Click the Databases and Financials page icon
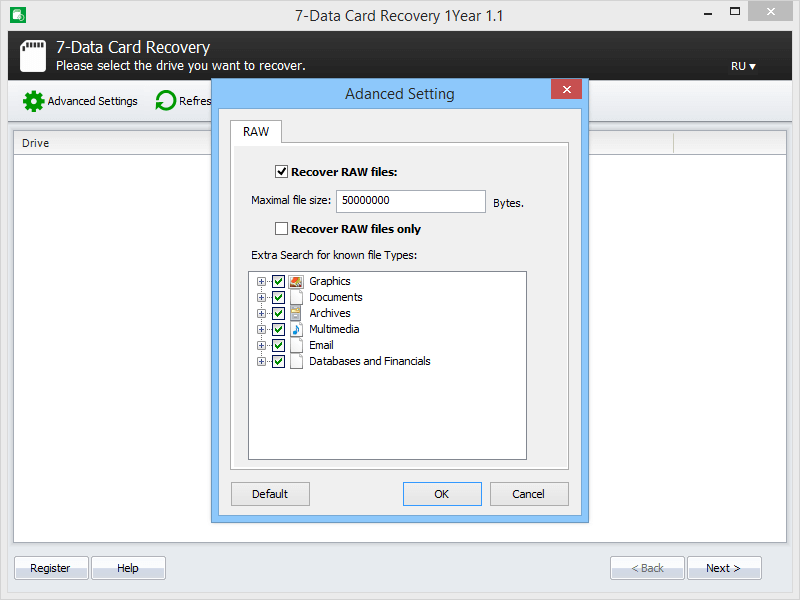 click(x=296, y=361)
